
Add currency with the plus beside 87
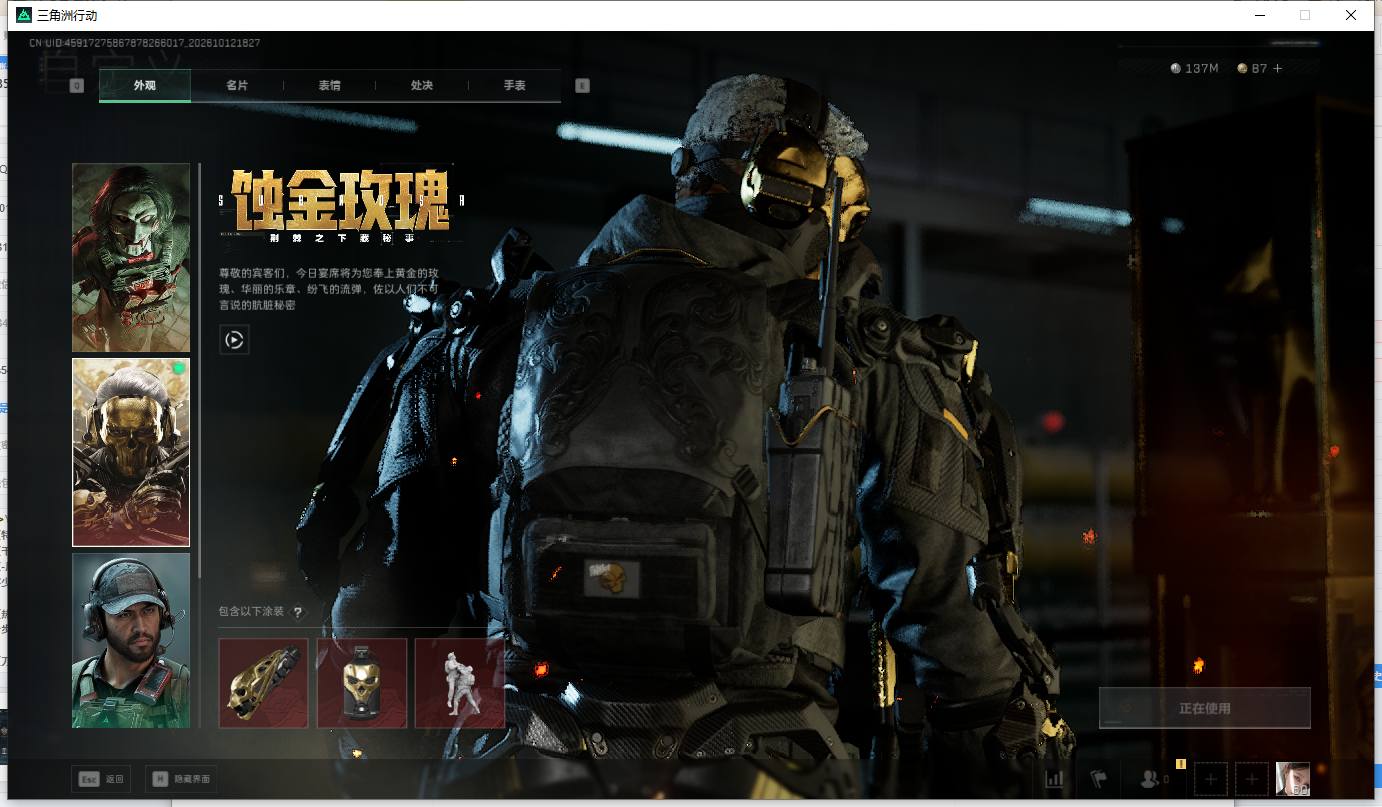(x=1277, y=68)
